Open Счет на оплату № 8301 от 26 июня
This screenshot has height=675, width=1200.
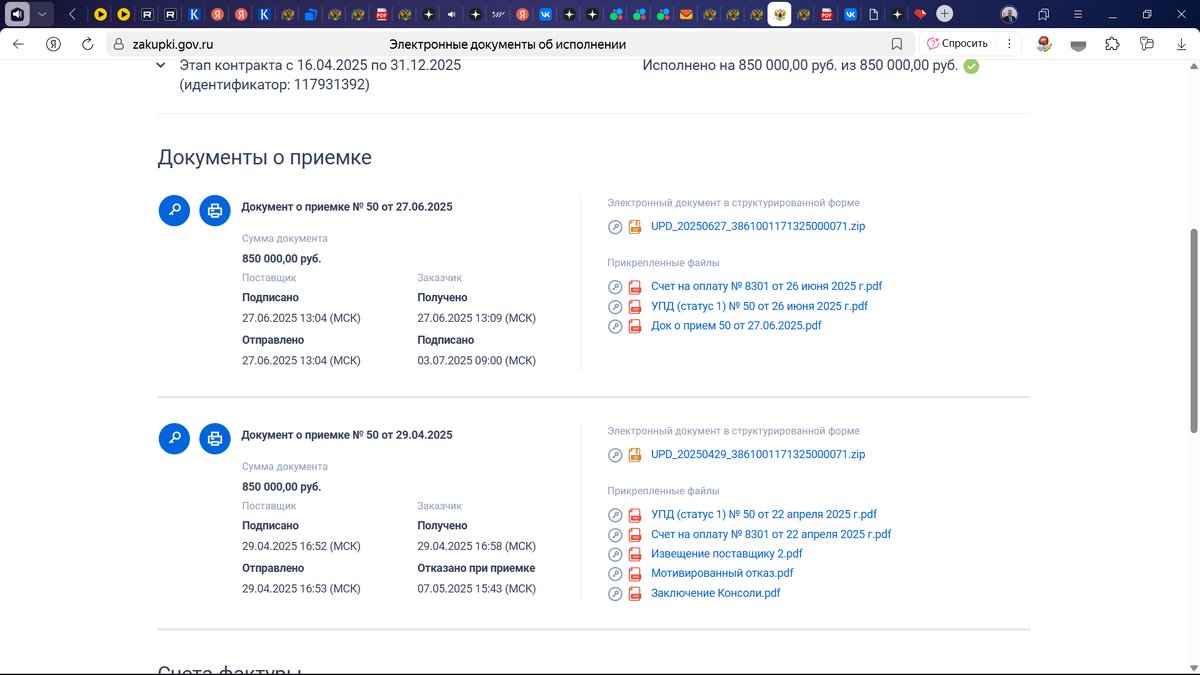766,287
